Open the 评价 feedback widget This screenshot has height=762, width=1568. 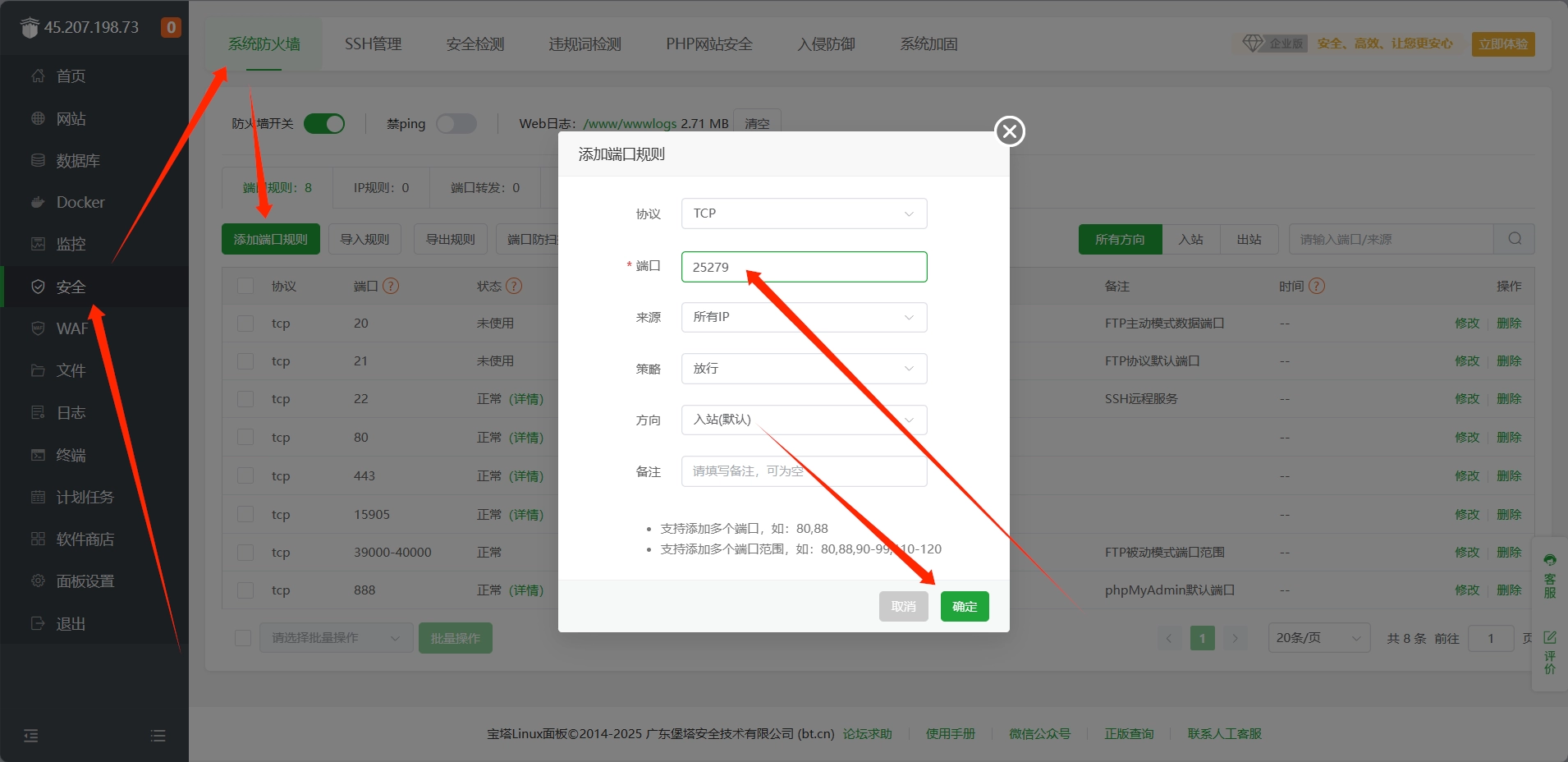coord(1550,653)
